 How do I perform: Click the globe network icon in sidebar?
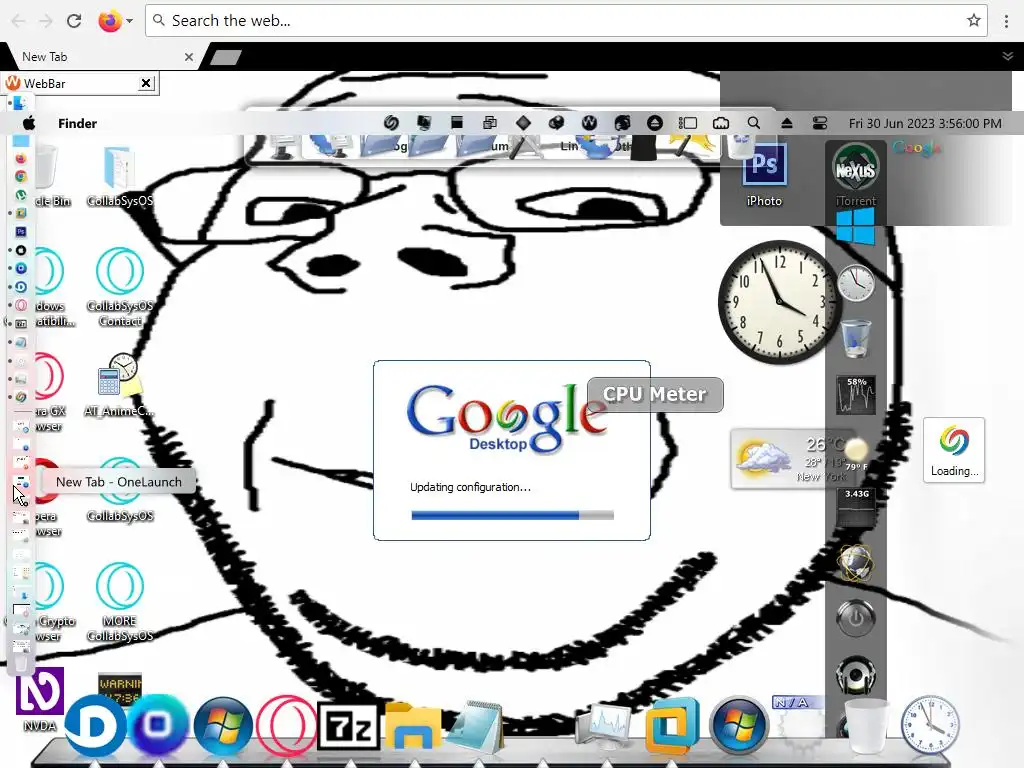856,562
